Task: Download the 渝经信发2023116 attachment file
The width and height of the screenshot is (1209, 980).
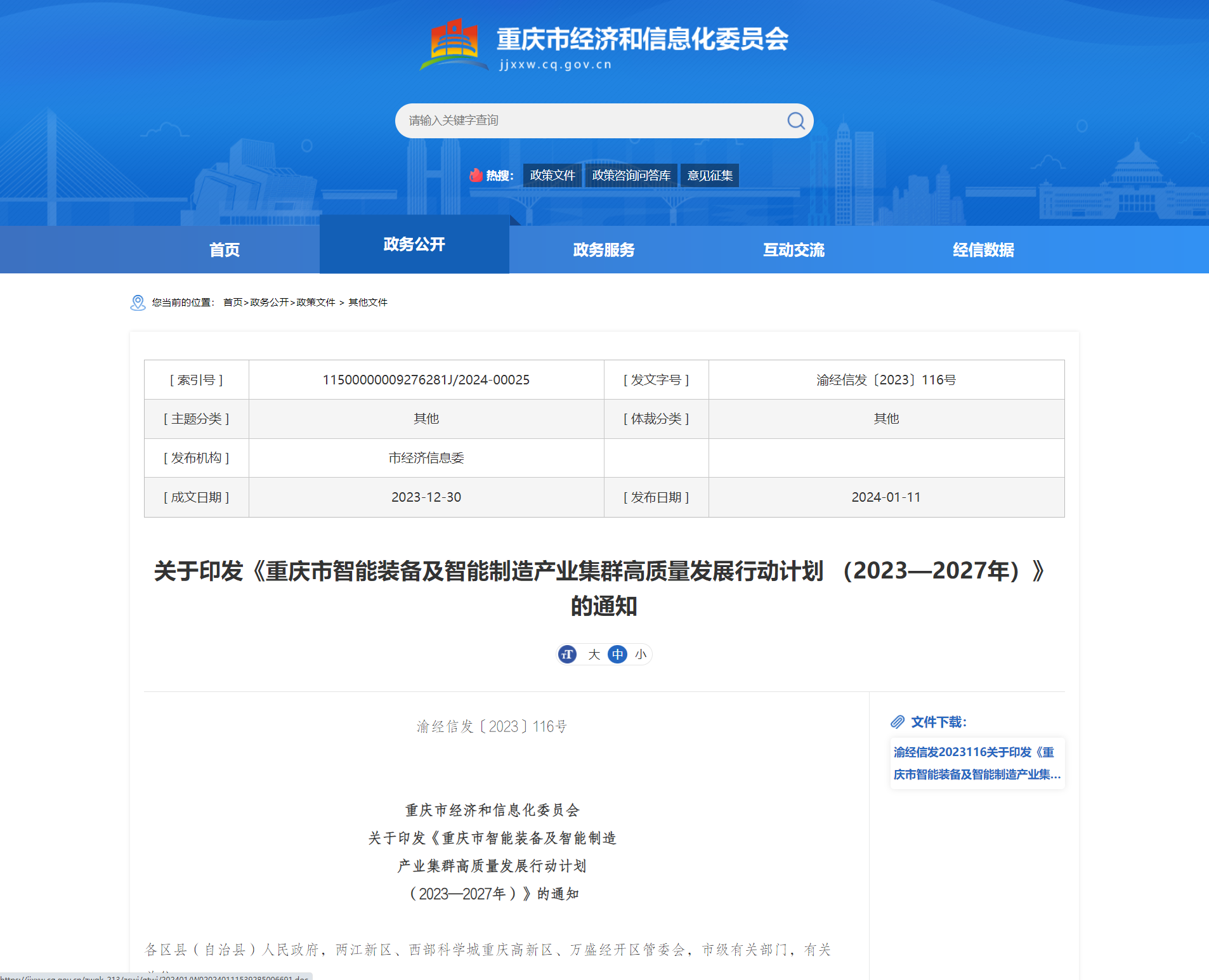Action: pyautogui.click(x=976, y=763)
